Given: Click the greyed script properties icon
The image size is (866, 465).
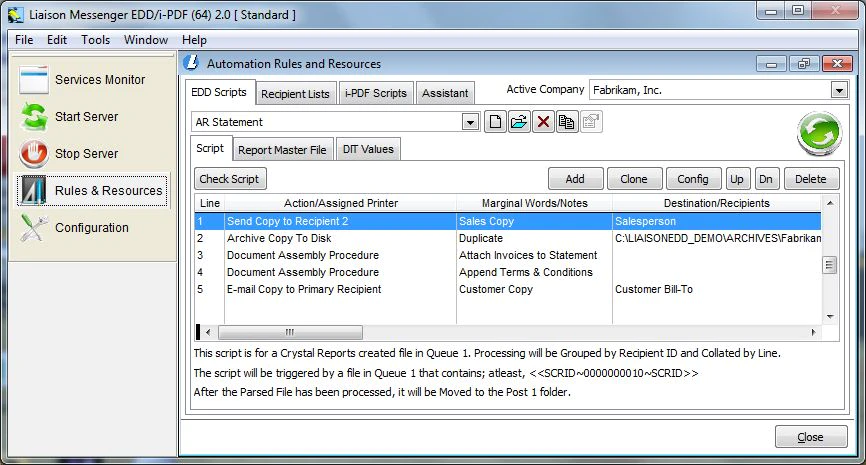Looking at the screenshot, I should (591, 122).
